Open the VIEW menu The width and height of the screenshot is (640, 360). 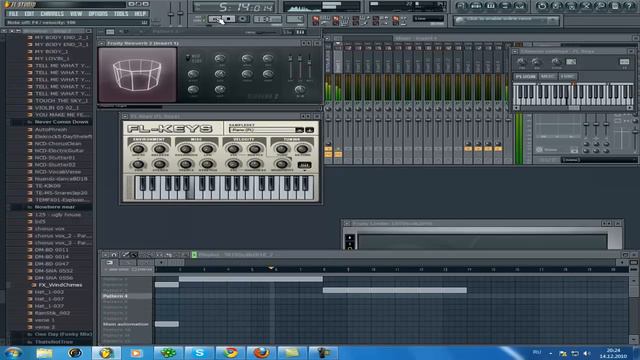(x=76, y=13)
